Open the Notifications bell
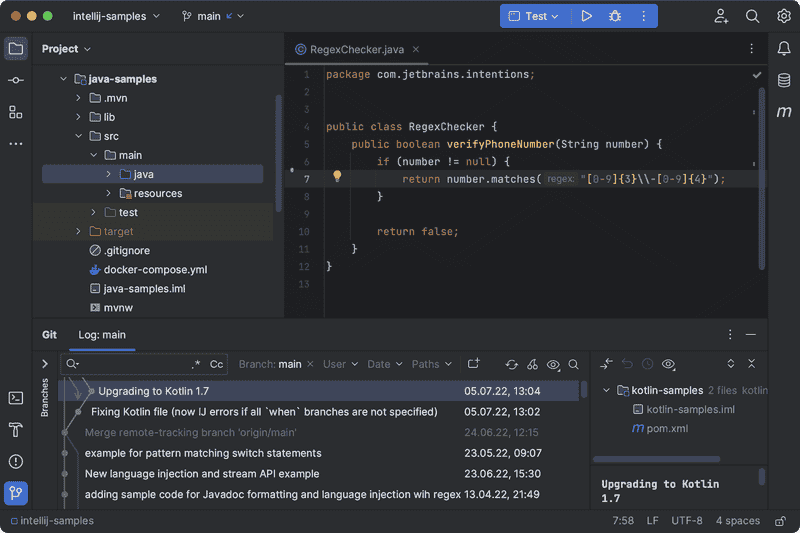This screenshot has height=533, width=800. 784,49
